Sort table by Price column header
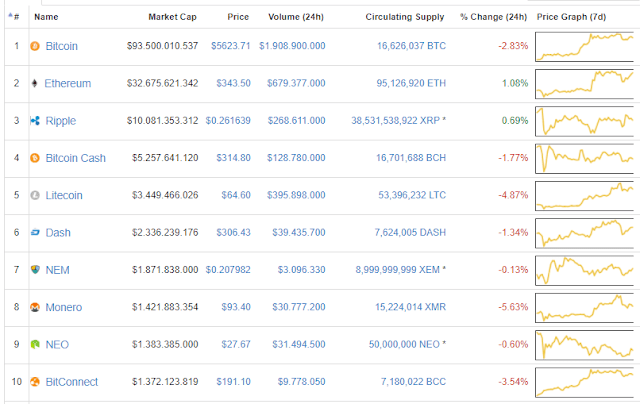 [x=238, y=17]
